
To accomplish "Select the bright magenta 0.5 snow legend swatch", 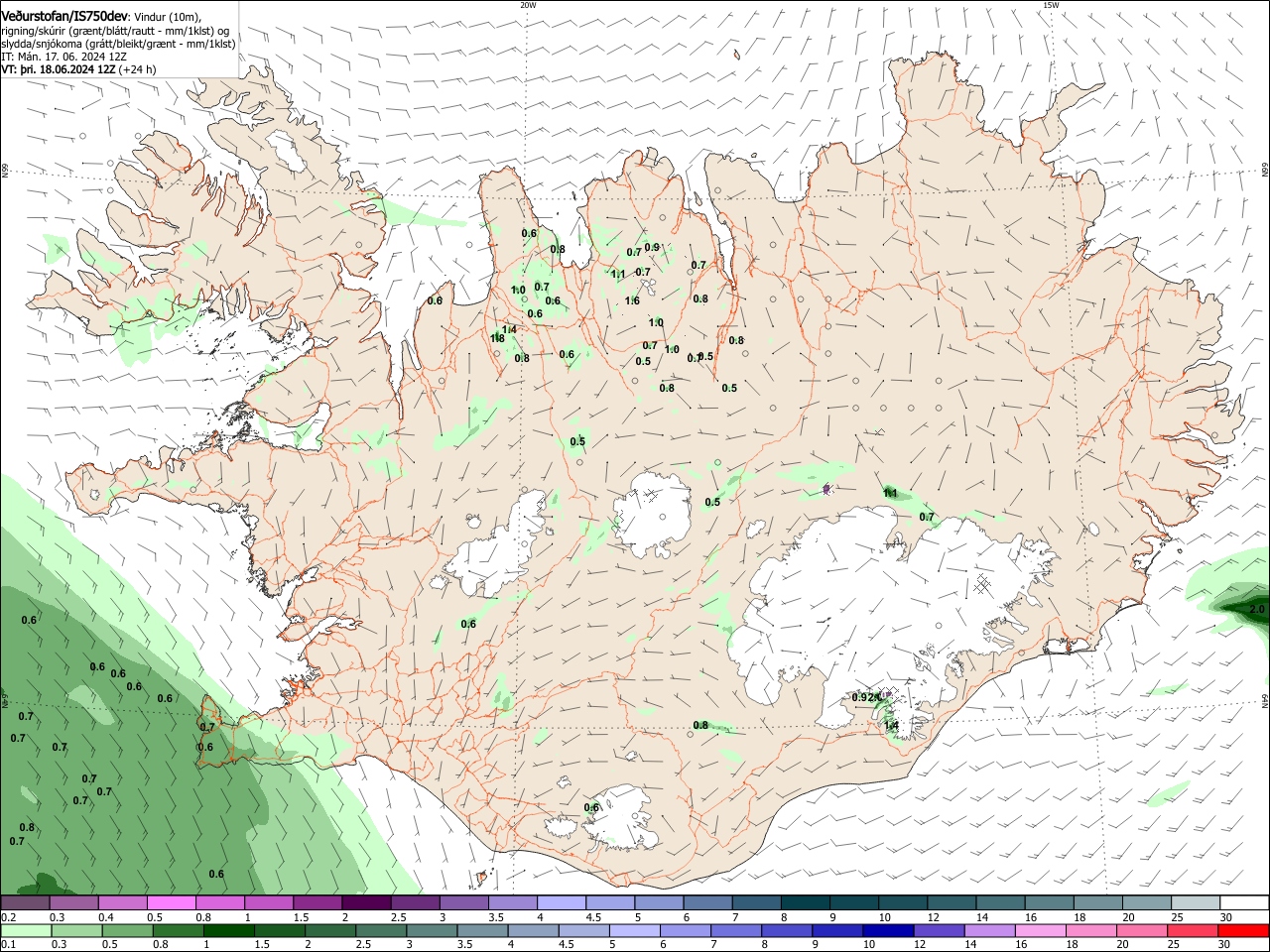I will 171,903.
